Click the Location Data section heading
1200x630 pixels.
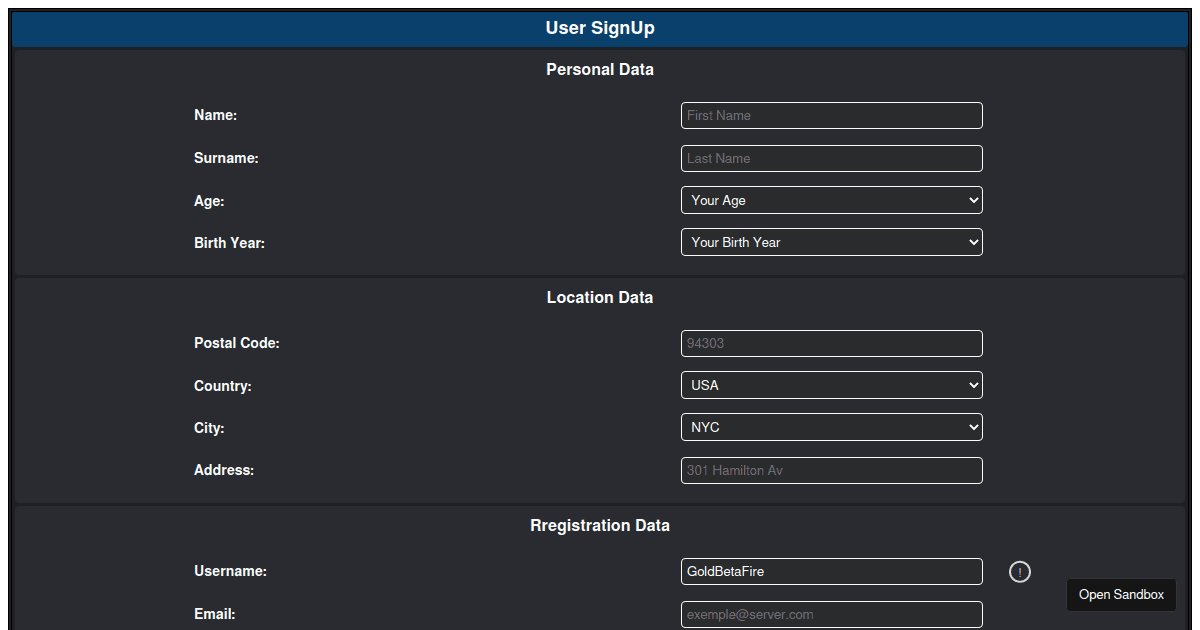(x=600, y=298)
